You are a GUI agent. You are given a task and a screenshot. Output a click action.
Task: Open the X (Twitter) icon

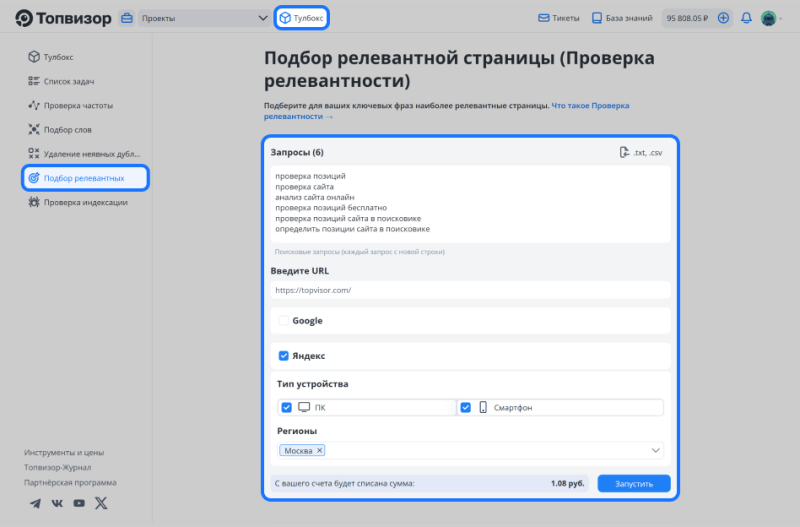pos(101,503)
